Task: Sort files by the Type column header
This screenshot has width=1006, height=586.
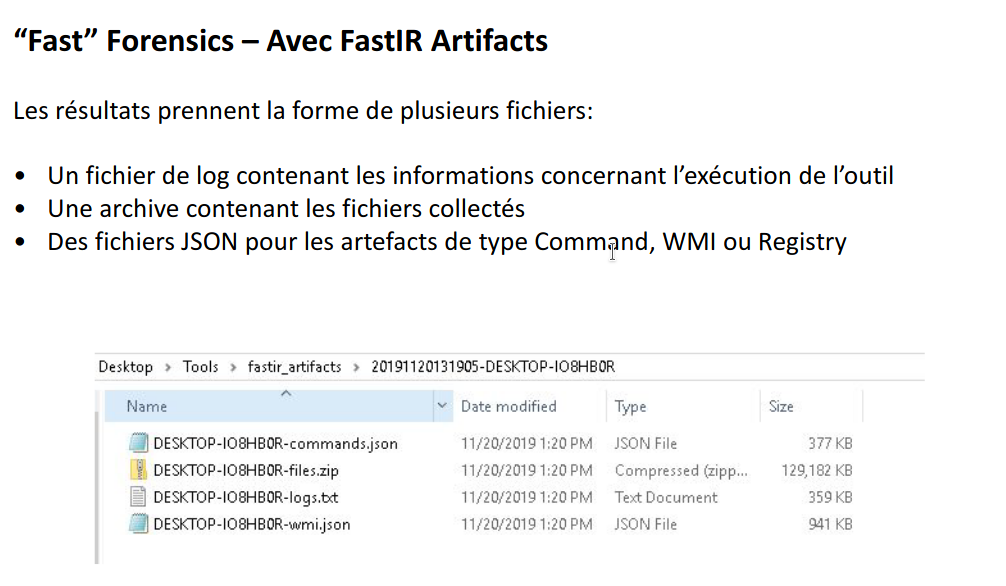Action: pyautogui.click(x=631, y=406)
